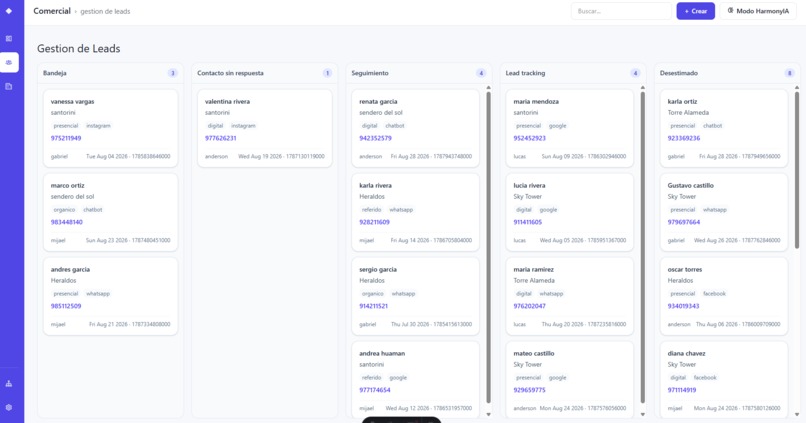Click phone number 942352579
Viewport: 806px width, 423px height.
coord(375,138)
